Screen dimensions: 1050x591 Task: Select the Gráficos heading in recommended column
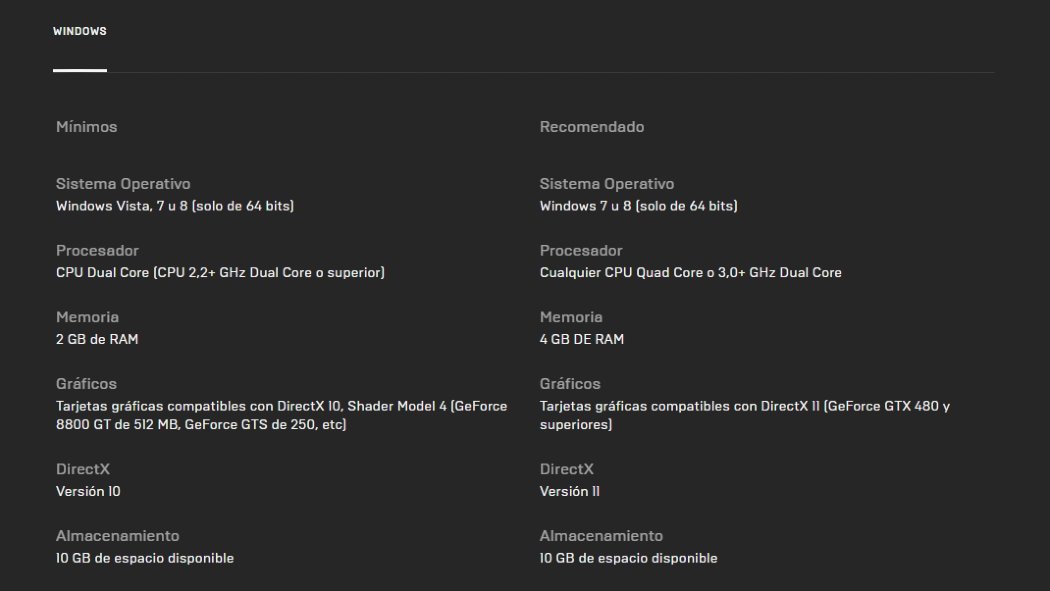(x=569, y=384)
